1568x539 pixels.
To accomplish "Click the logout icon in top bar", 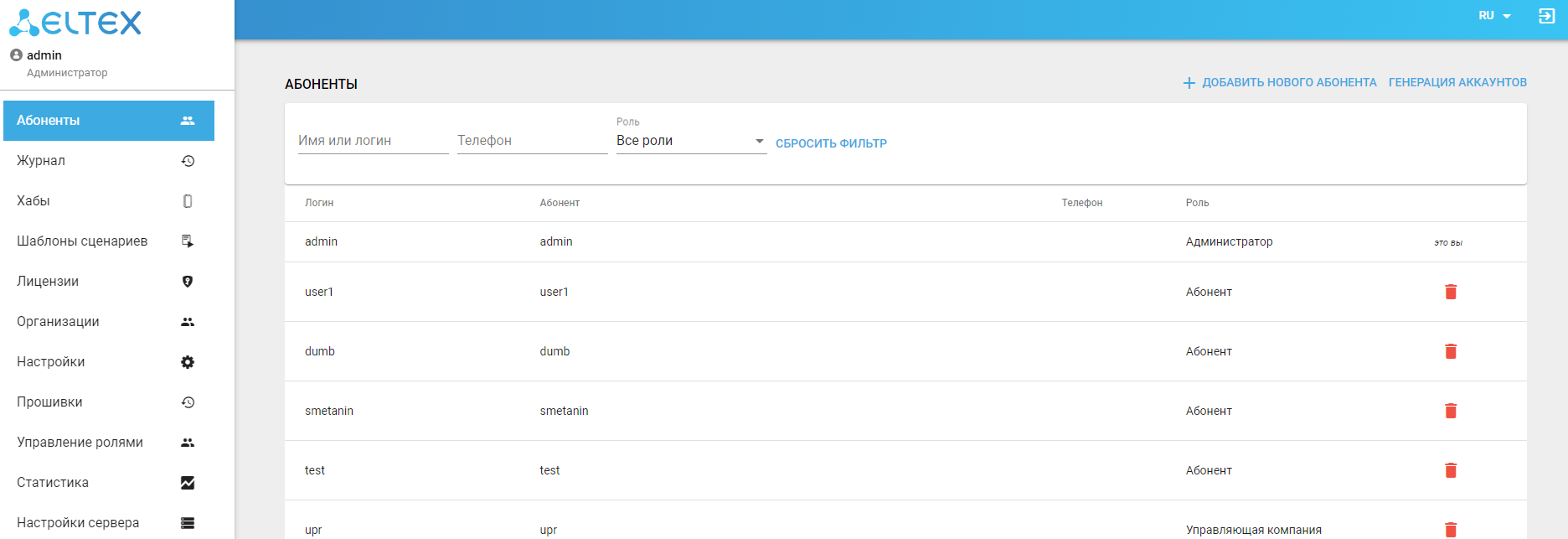I will [1547, 16].
